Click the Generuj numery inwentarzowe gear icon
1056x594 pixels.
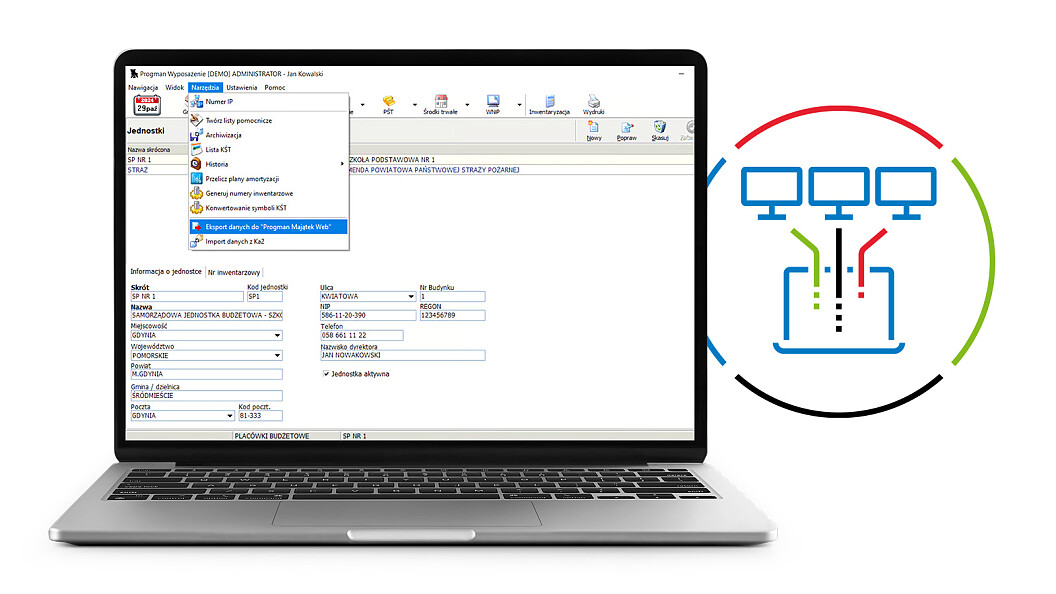[197, 193]
